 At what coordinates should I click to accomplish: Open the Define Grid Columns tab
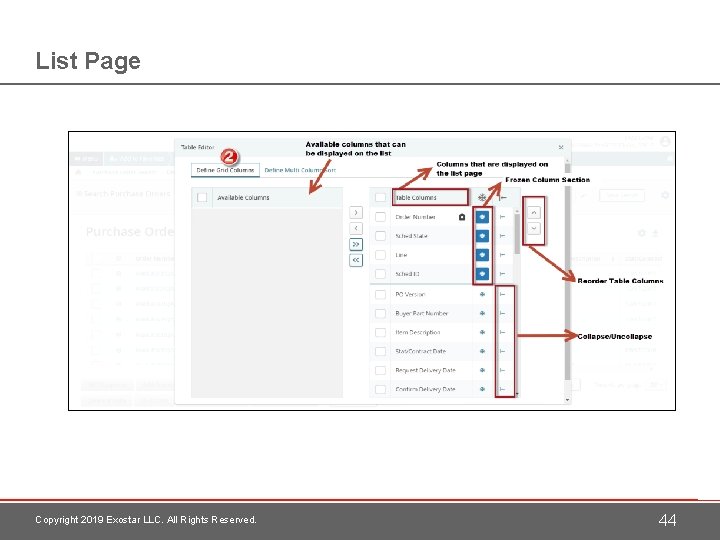(225, 170)
